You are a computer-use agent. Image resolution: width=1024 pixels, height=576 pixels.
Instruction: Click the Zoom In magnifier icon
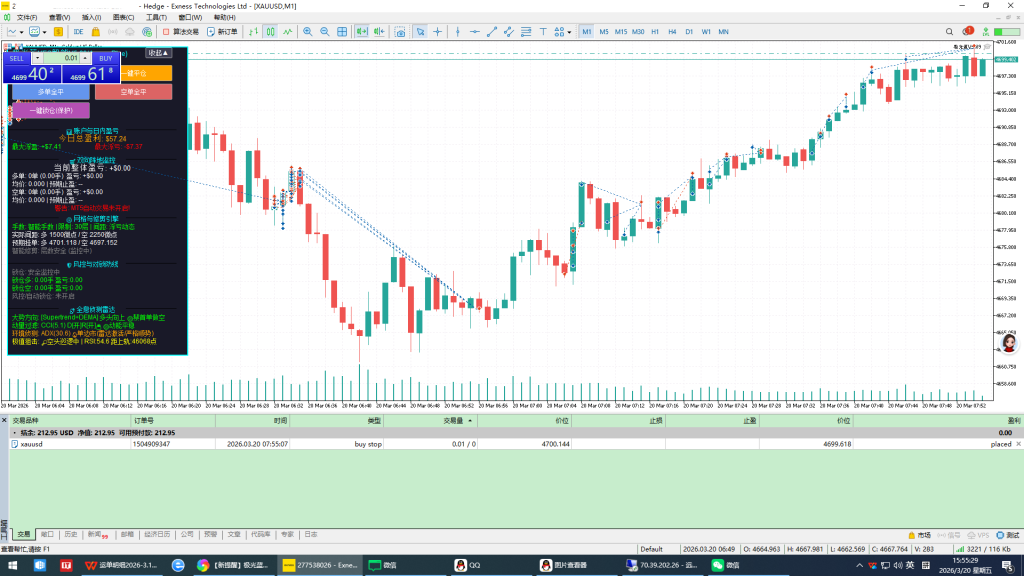308,31
